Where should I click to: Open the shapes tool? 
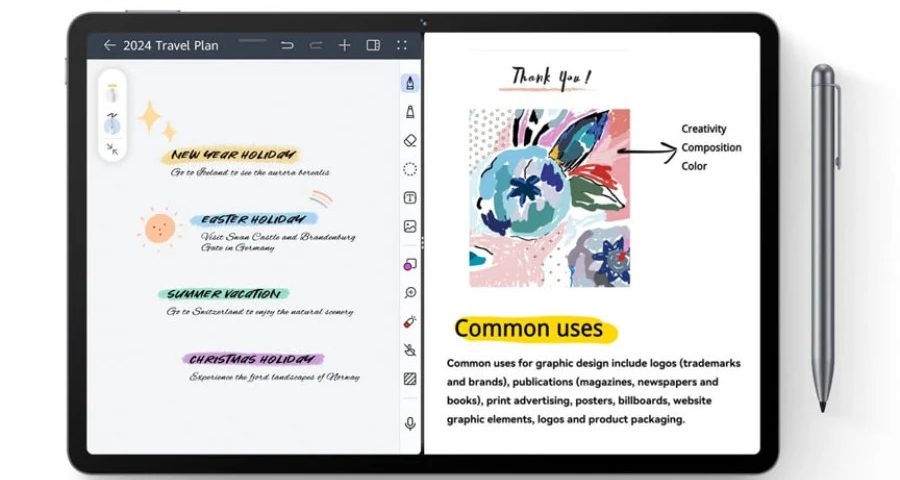410,264
